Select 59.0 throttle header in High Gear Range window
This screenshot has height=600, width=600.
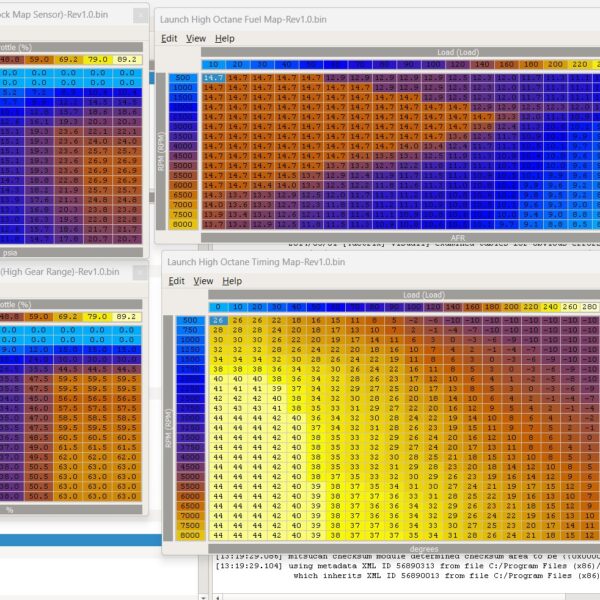pyautogui.click(x=39, y=317)
